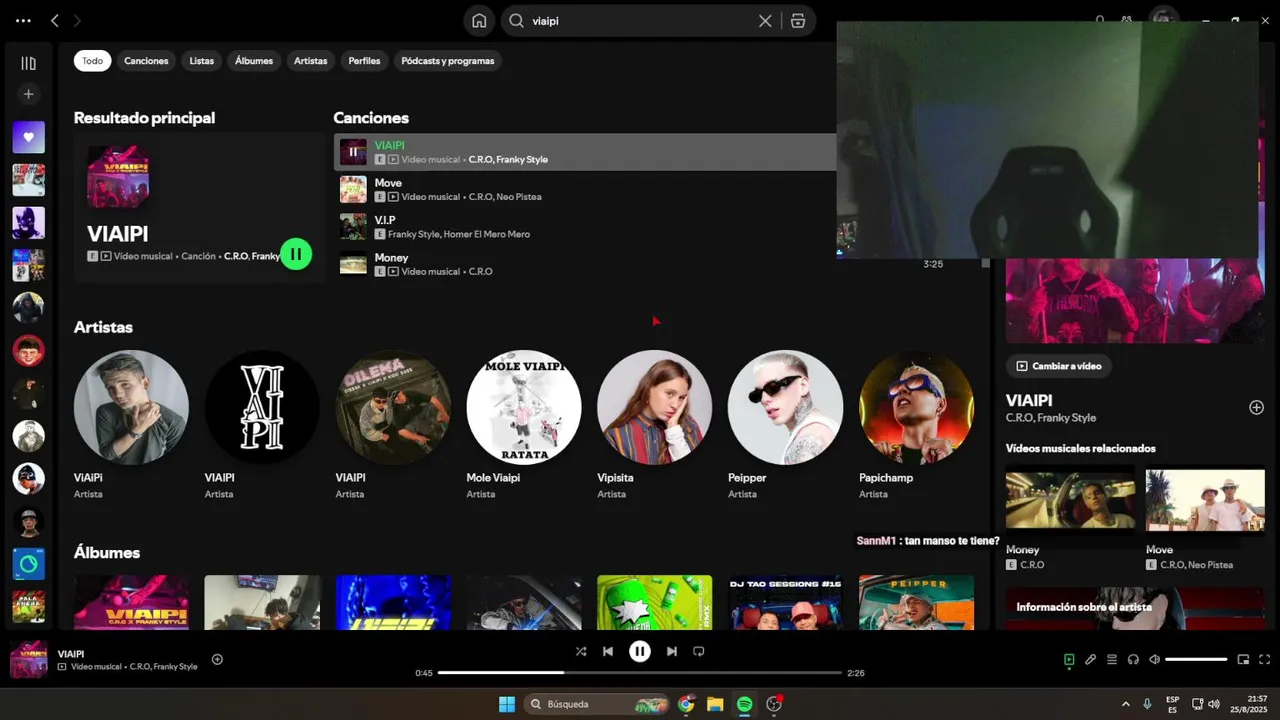This screenshot has width=1280, height=720.
Task: Open Vipisita artist
Action: pyautogui.click(x=655, y=407)
